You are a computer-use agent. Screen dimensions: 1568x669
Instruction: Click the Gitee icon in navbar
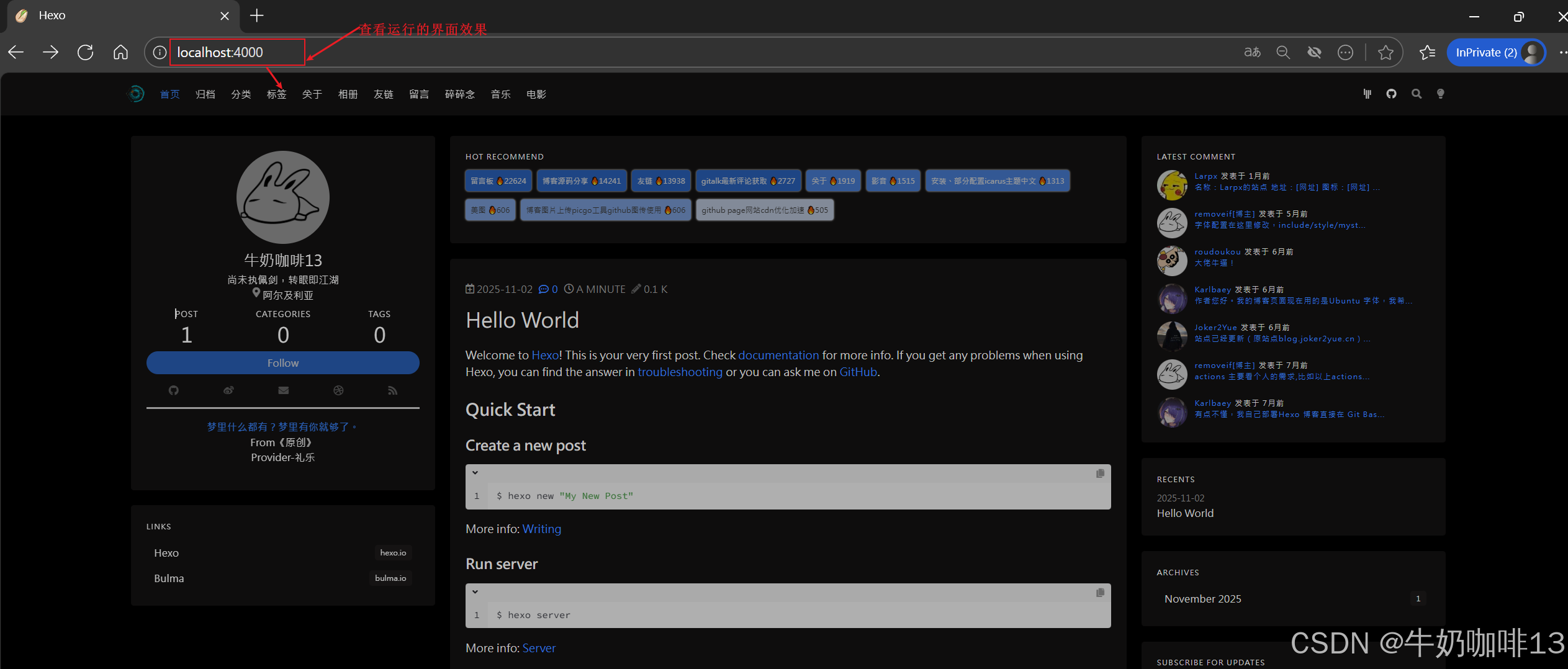point(1367,94)
